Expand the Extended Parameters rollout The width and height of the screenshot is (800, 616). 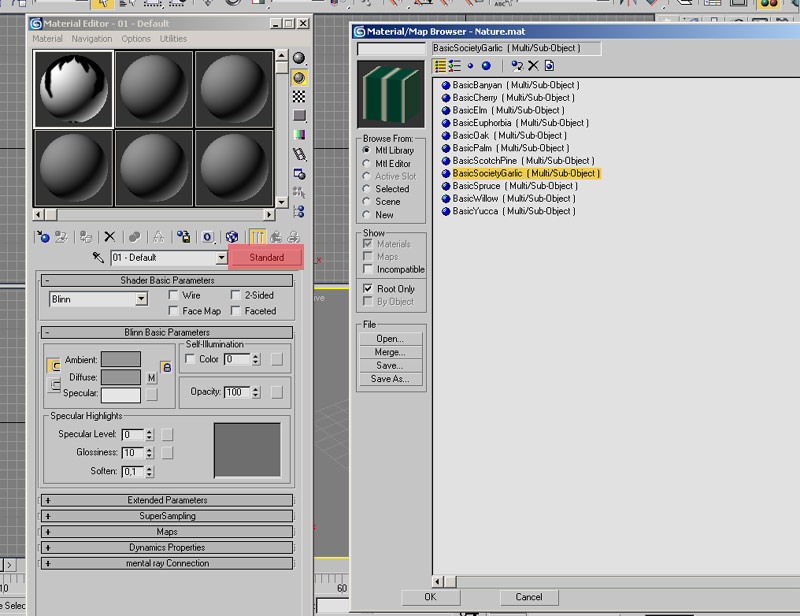coord(167,500)
